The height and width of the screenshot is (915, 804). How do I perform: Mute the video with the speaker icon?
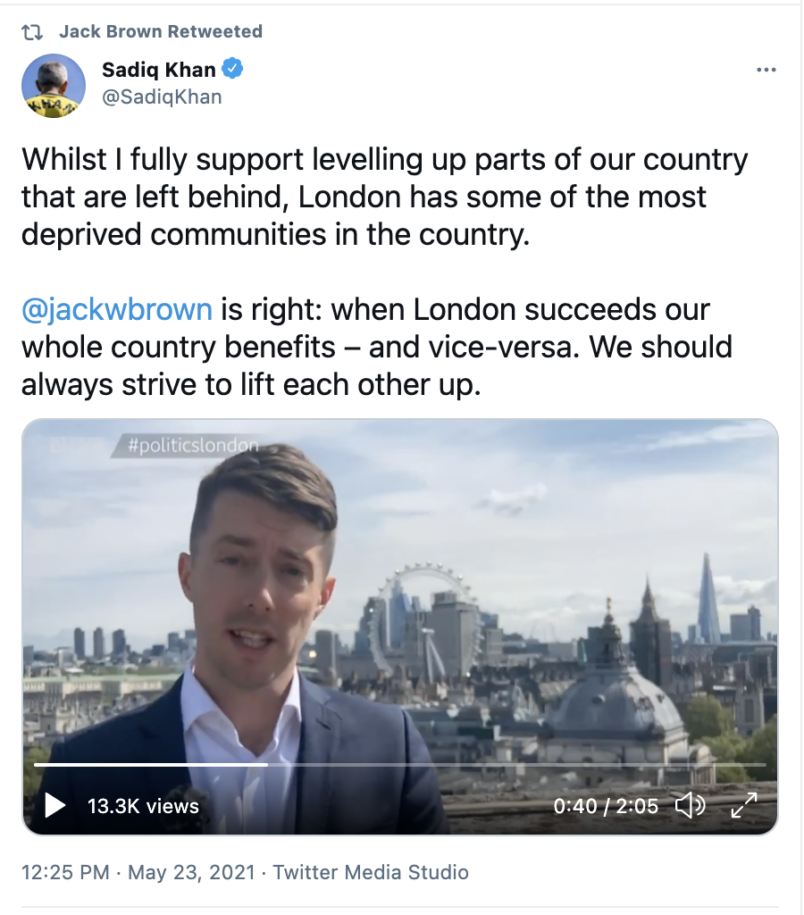[690, 806]
